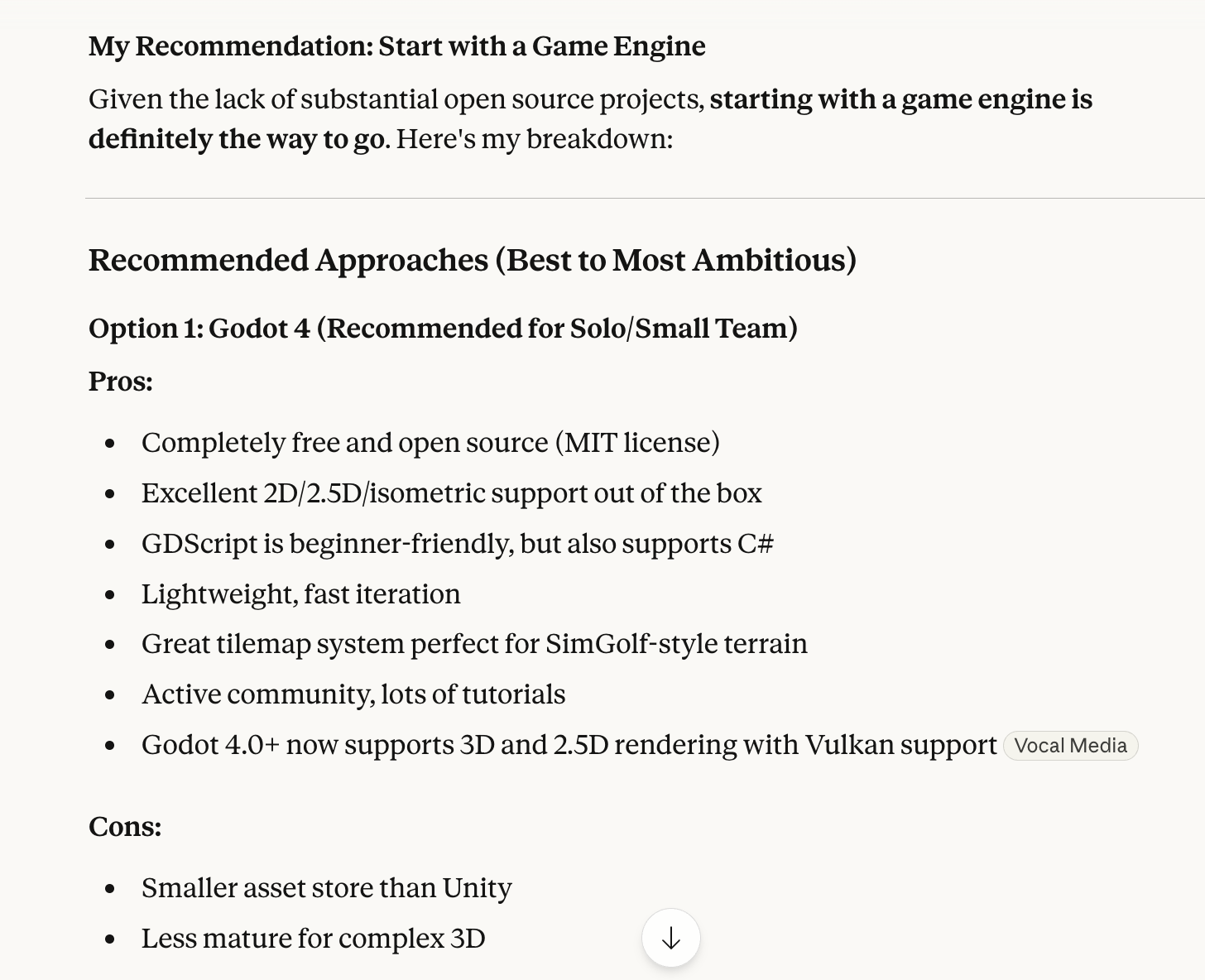The width and height of the screenshot is (1205, 980).
Task: Click the scroll-to-bottom arrow button
Action: point(671,938)
